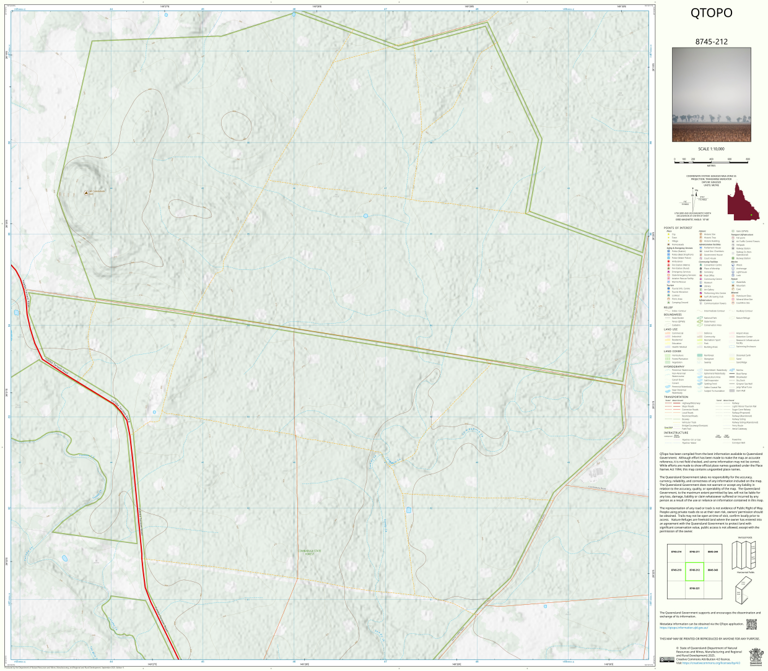Open the qtopo information website link

pos(682,627)
